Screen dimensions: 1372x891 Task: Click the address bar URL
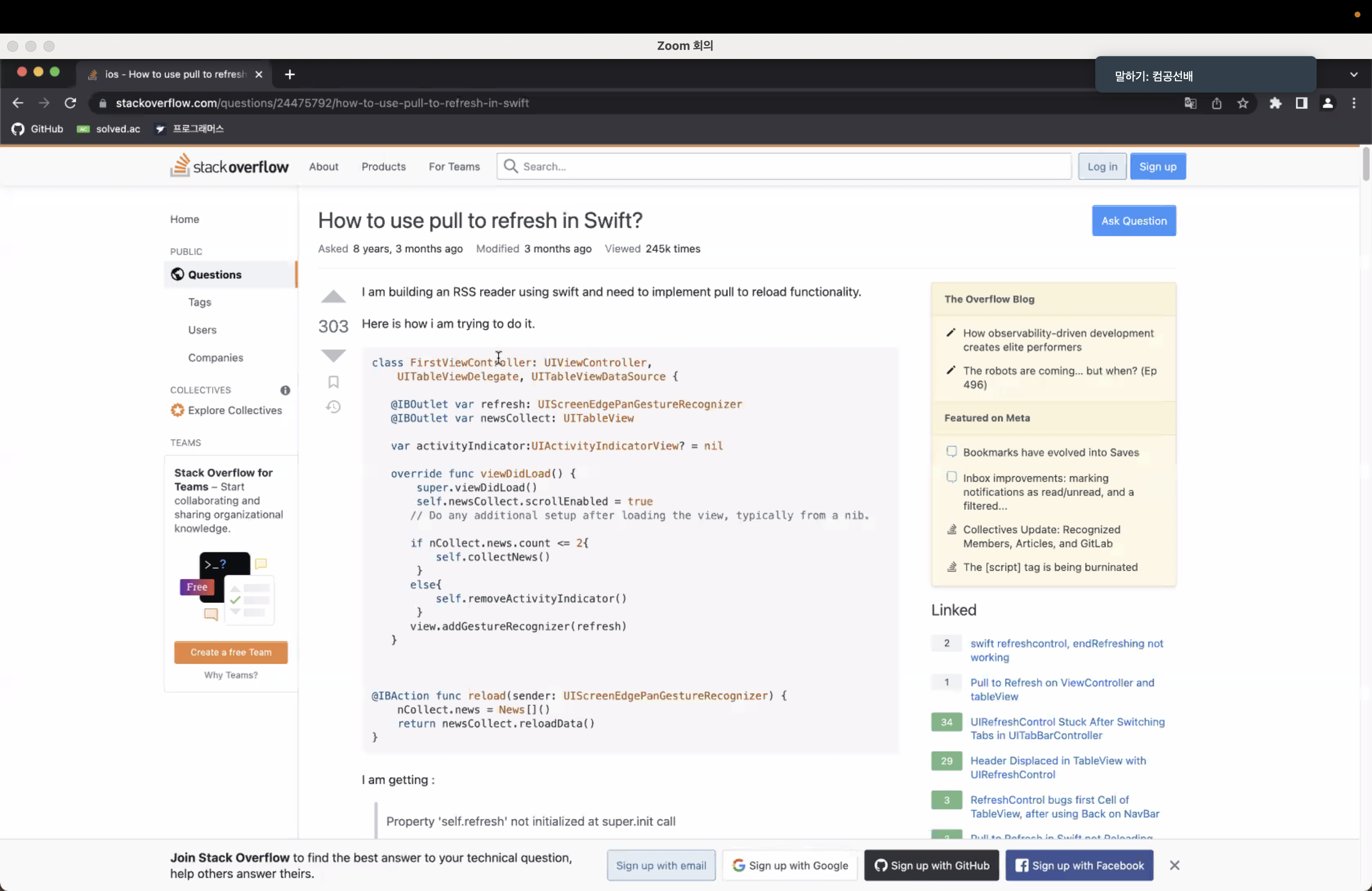(x=322, y=103)
